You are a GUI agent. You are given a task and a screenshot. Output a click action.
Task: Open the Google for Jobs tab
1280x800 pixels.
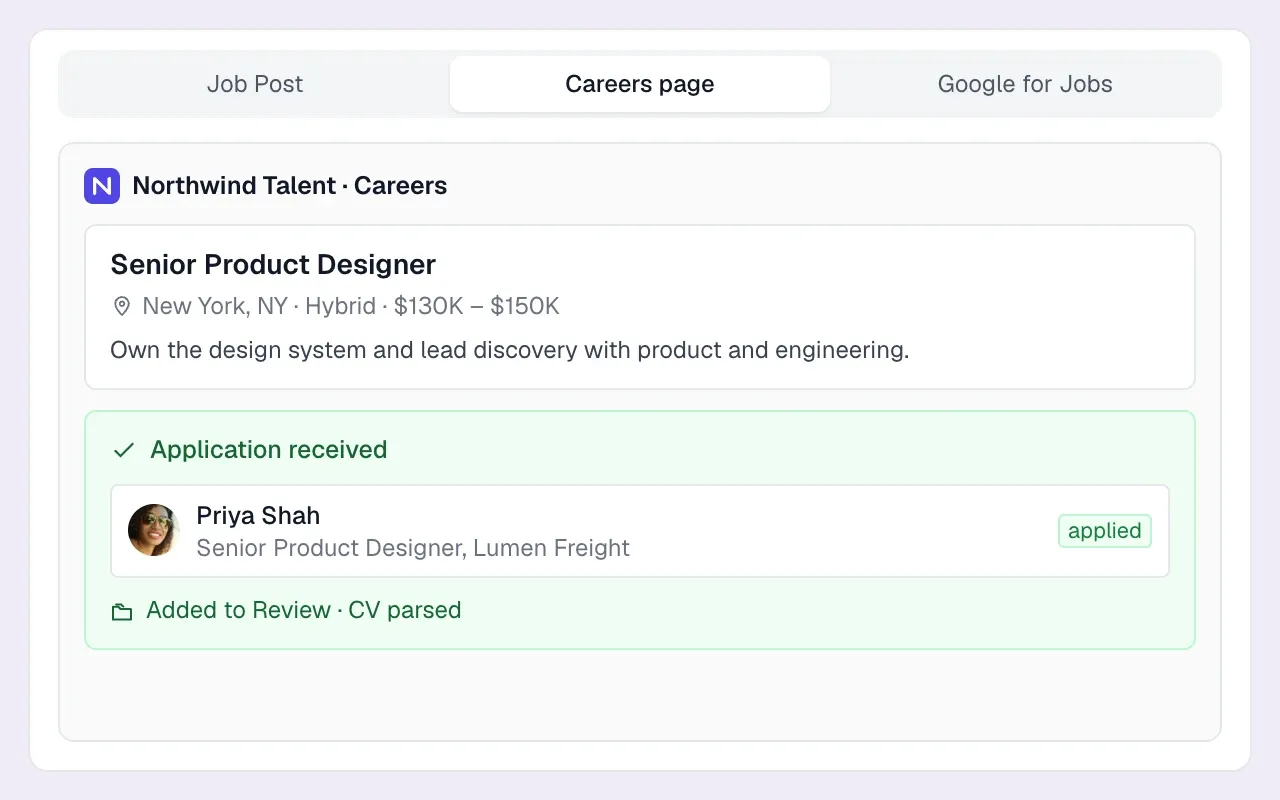(x=1025, y=84)
